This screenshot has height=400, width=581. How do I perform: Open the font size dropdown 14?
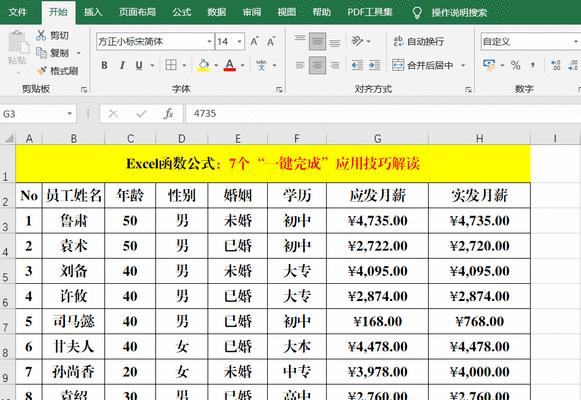pos(240,41)
